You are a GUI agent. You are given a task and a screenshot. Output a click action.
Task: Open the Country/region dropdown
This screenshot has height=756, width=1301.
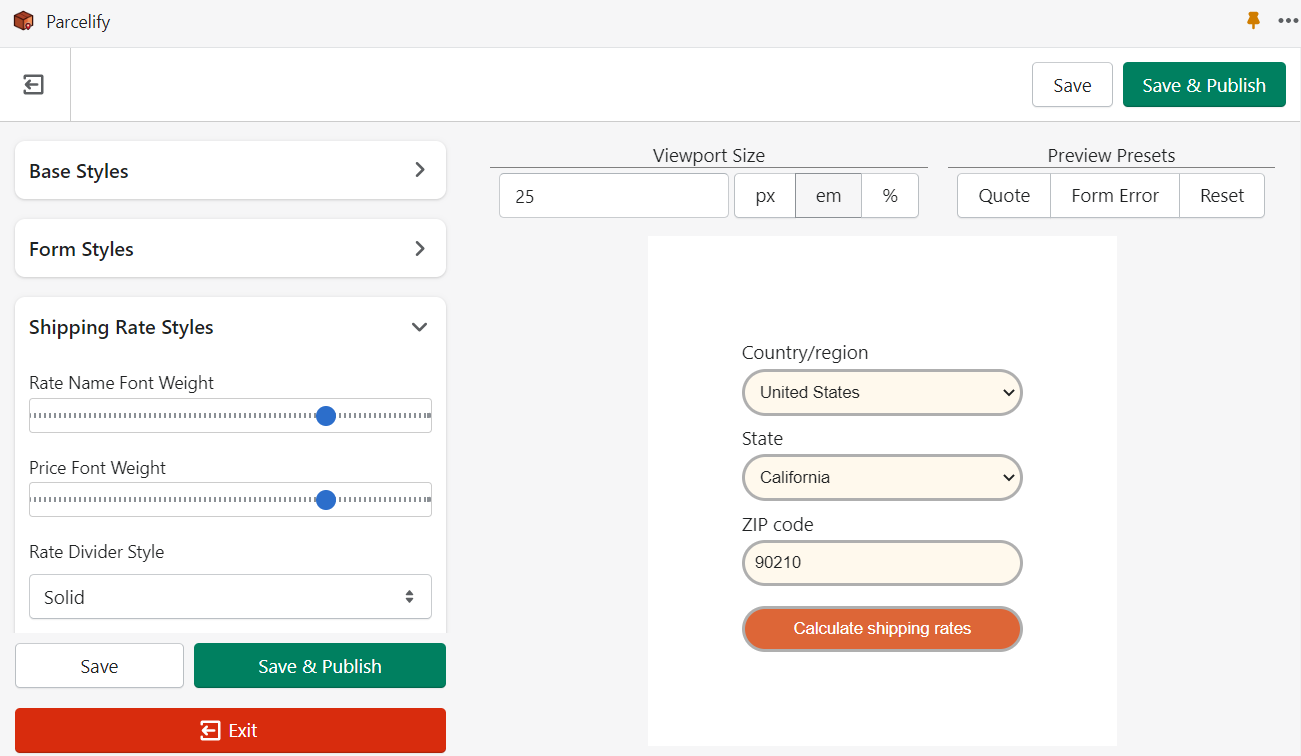pyautogui.click(x=882, y=392)
